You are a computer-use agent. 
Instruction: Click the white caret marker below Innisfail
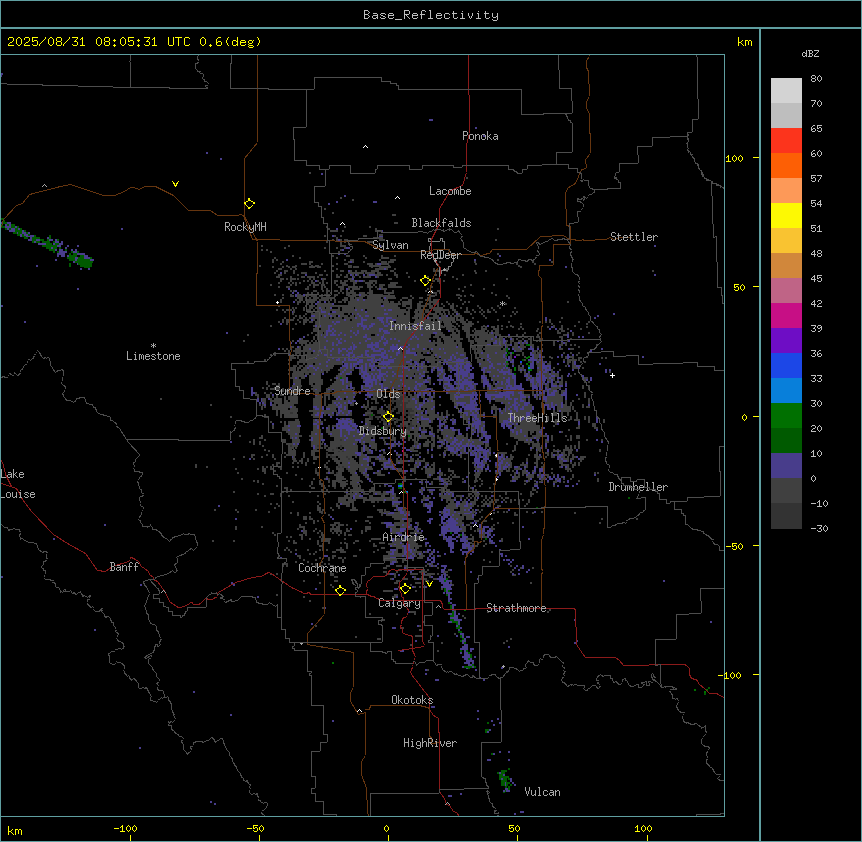[400, 348]
